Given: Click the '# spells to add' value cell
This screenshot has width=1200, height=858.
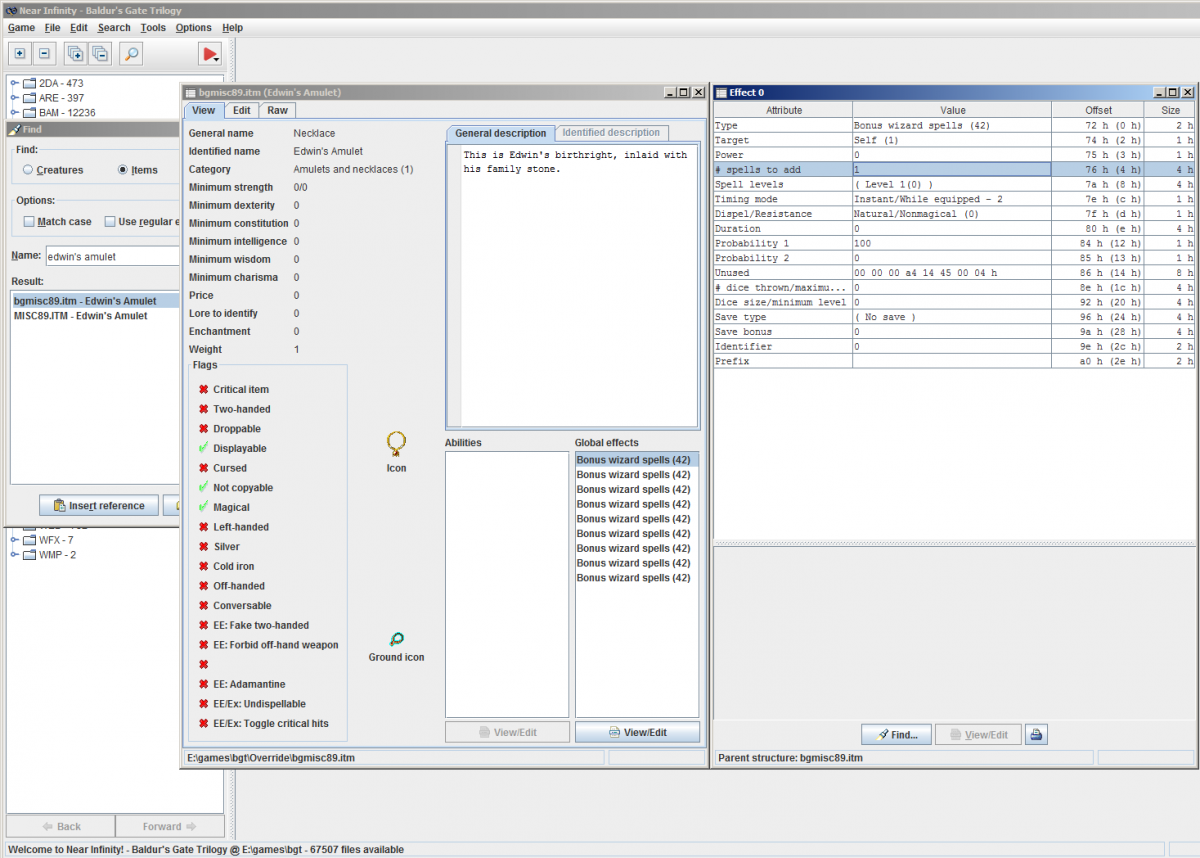Looking at the screenshot, I should pyautogui.click(x=951, y=170).
